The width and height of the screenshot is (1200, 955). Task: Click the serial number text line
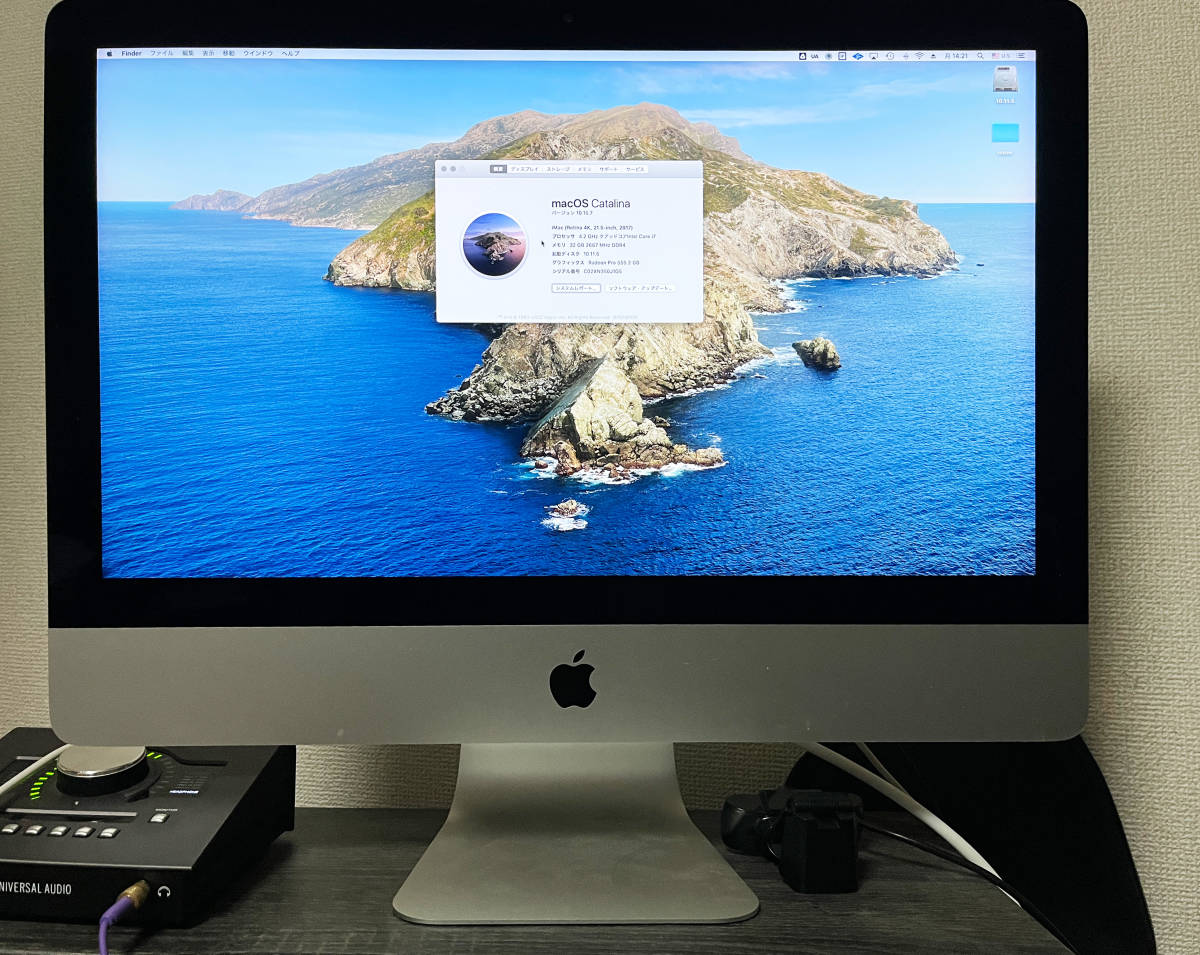(587, 271)
